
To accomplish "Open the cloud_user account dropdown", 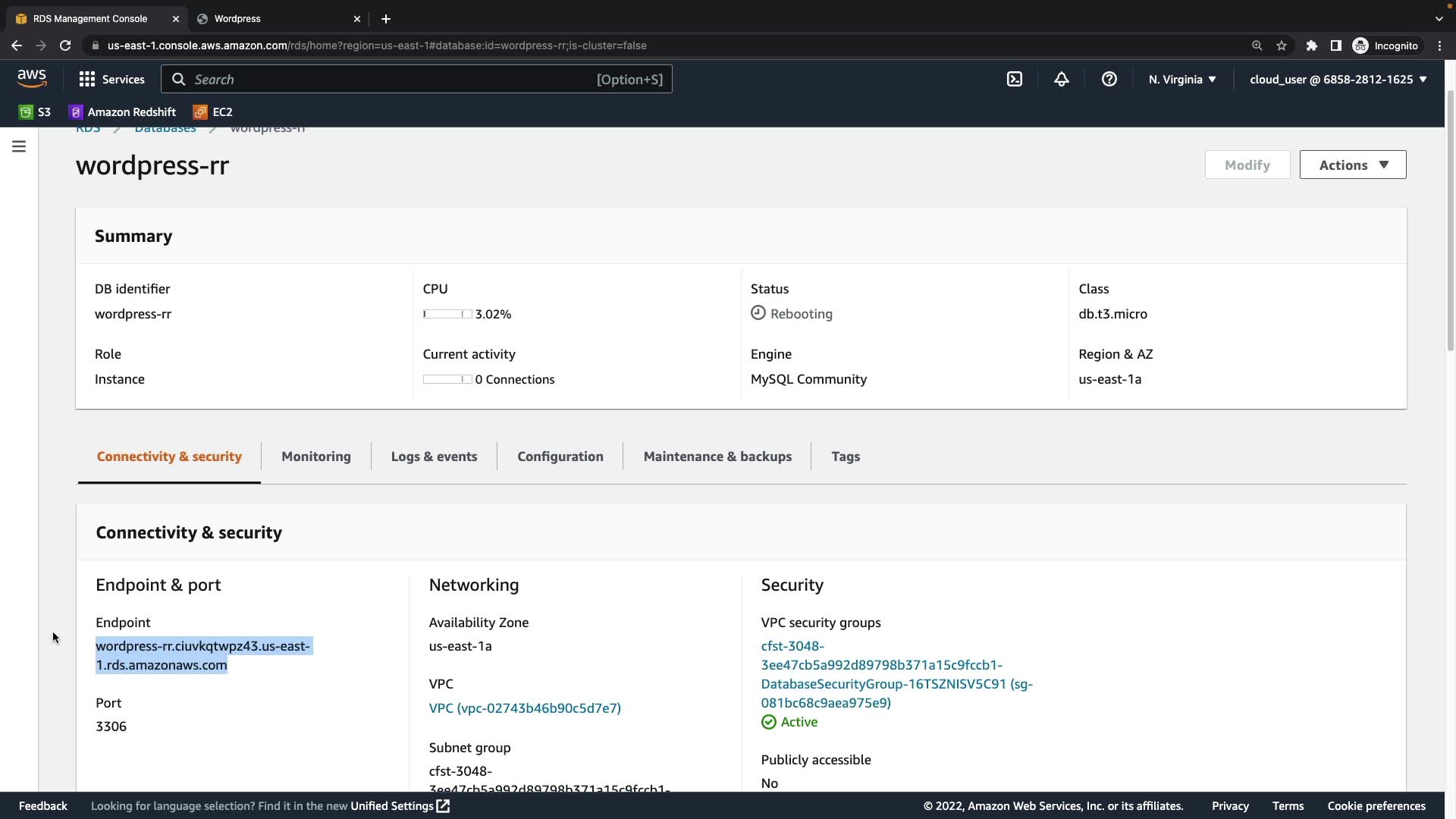I will [1338, 79].
